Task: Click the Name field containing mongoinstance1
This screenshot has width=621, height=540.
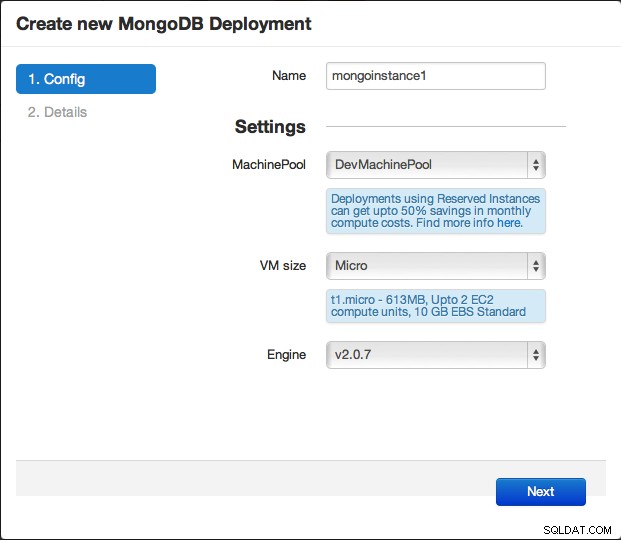Action: click(x=436, y=76)
